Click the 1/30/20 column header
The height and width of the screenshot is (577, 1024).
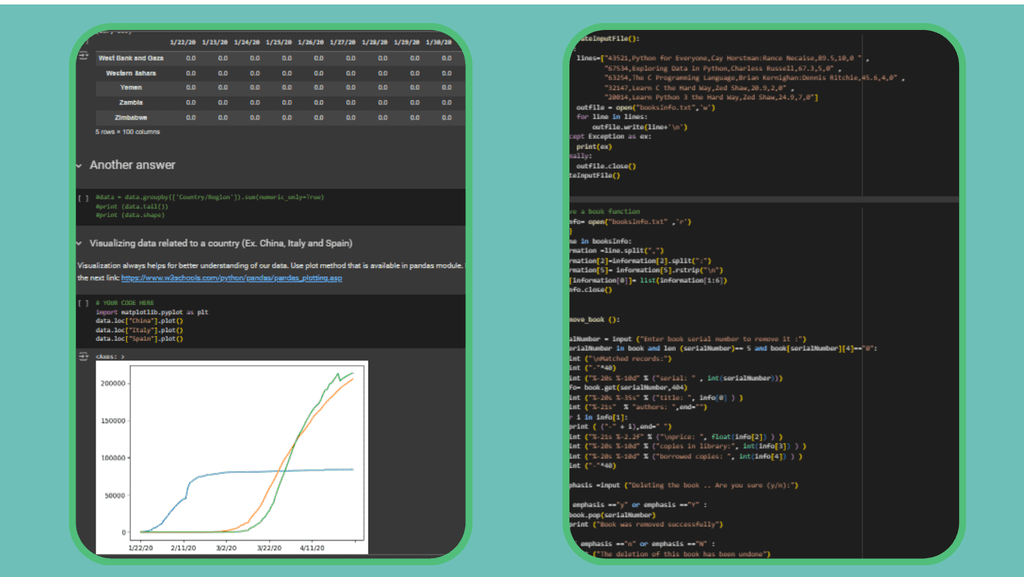click(439, 42)
